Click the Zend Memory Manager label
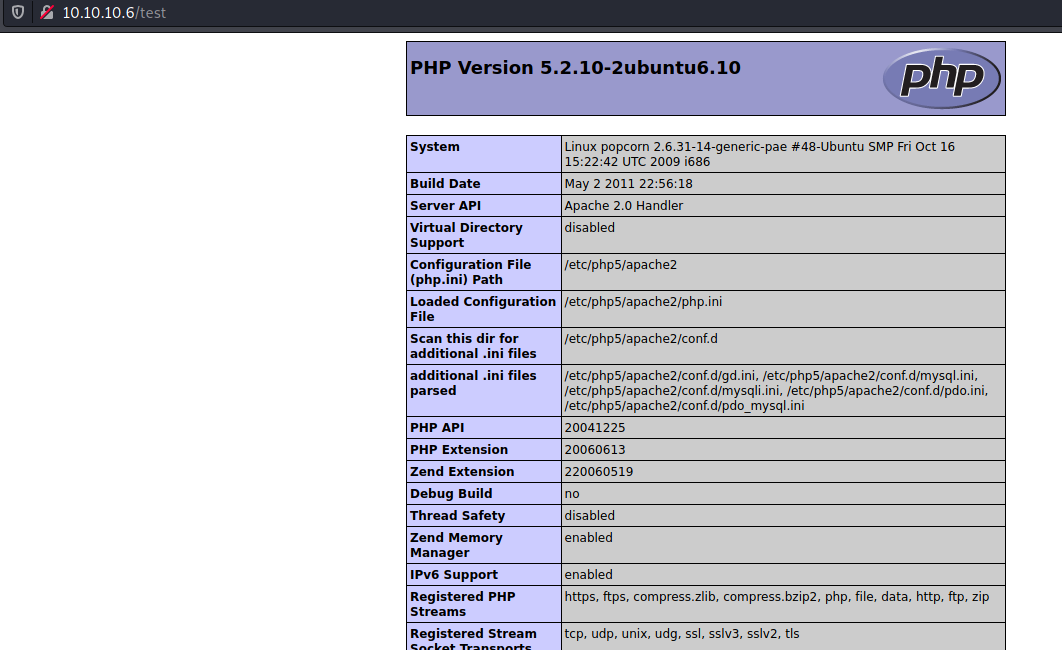Screen dimensions: 1062x650 [456, 545]
